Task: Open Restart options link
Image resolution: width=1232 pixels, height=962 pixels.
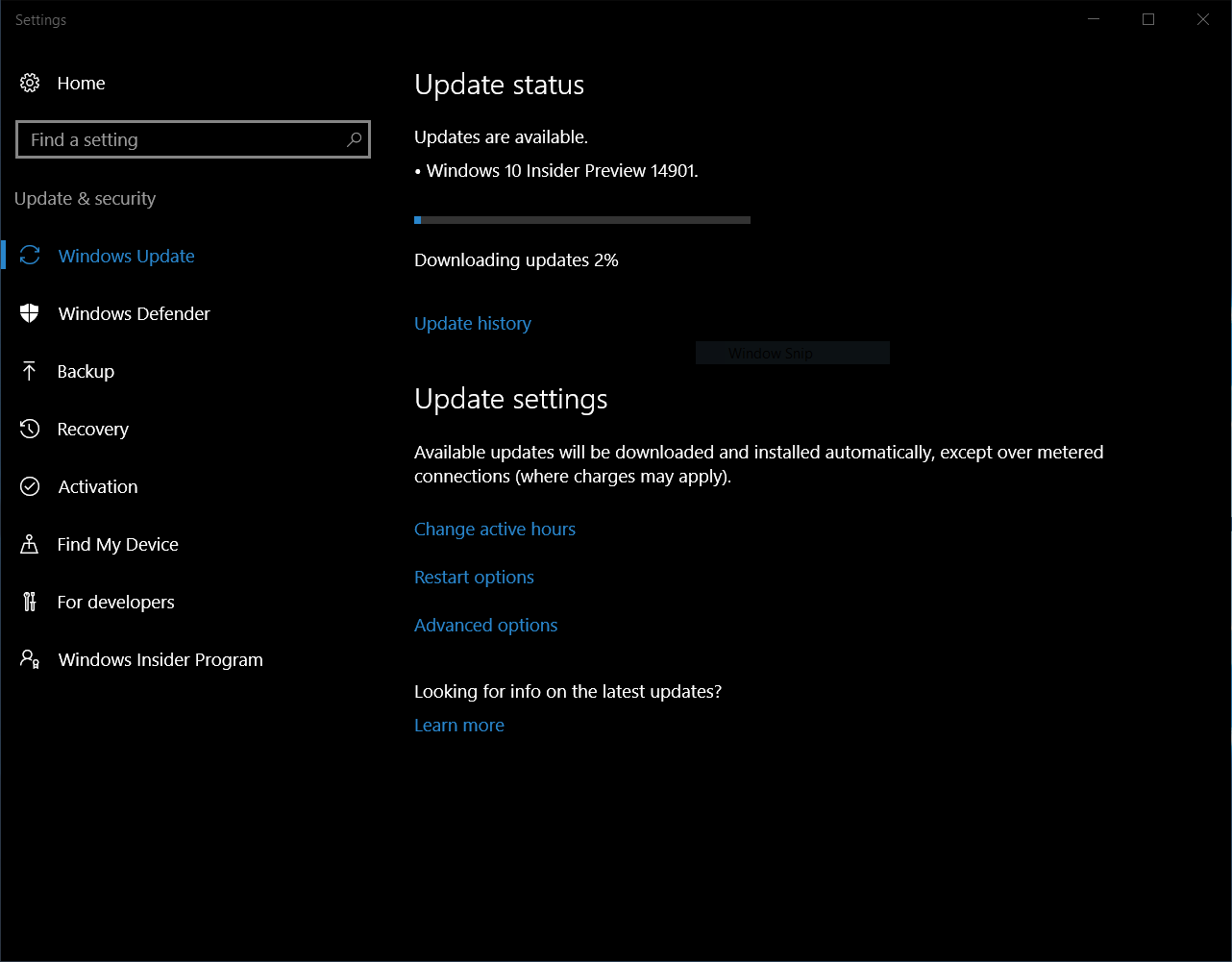Action: tap(474, 578)
